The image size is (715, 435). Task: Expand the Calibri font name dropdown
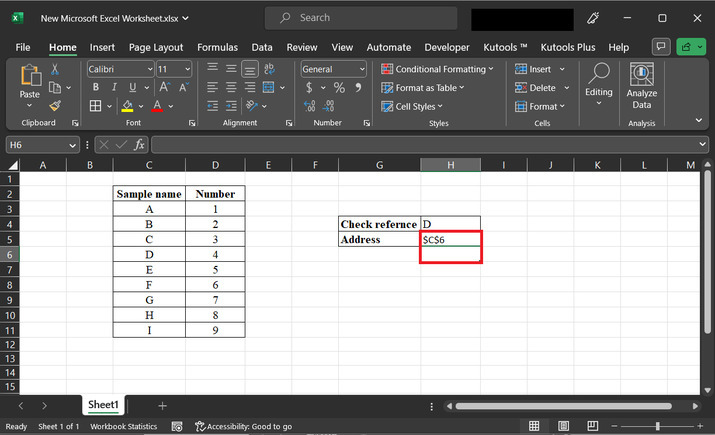(150, 69)
